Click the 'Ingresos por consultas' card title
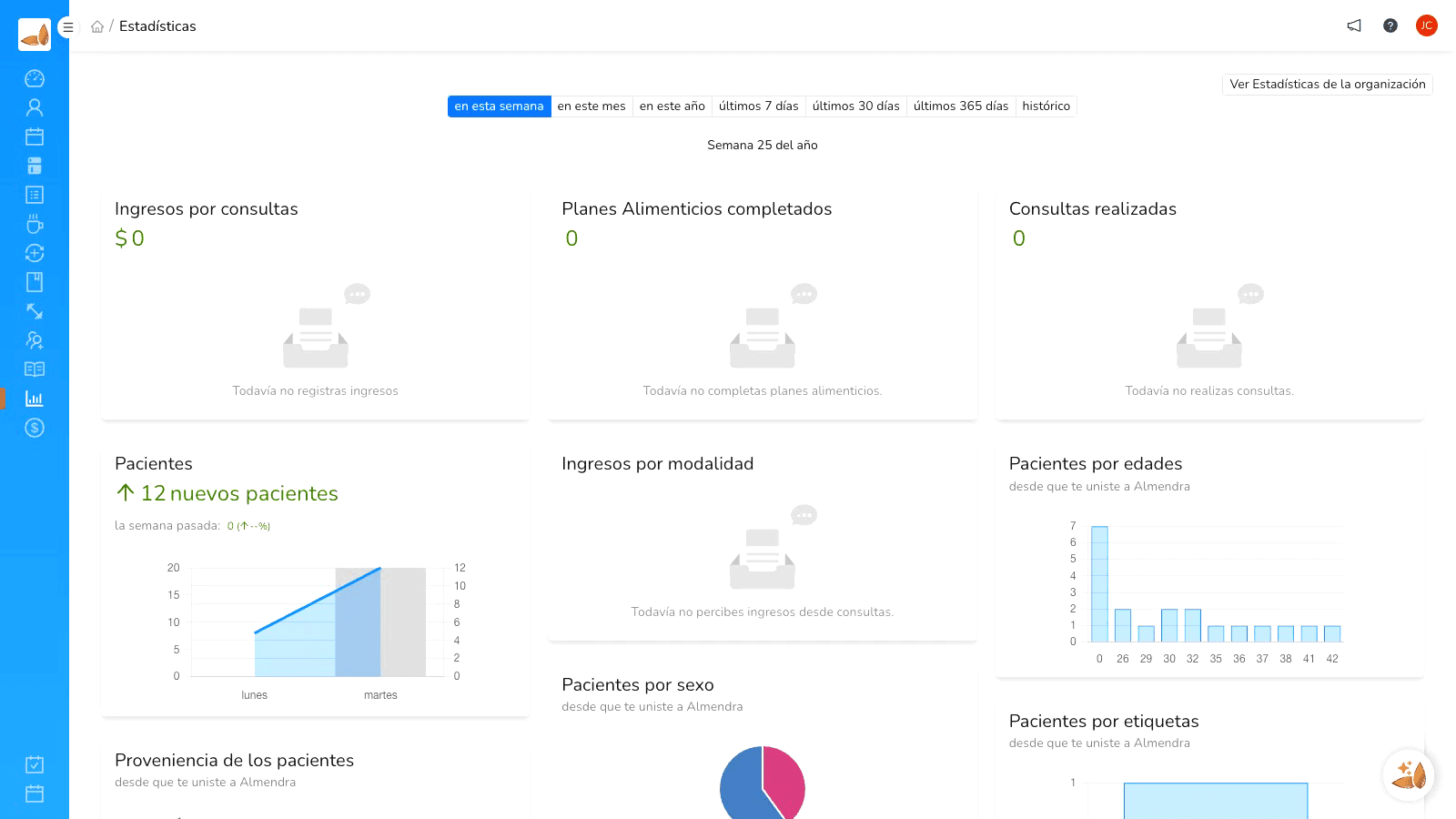 (x=207, y=209)
